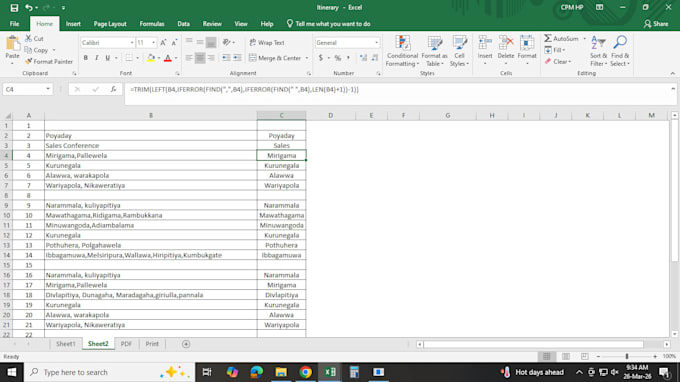The height and width of the screenshot is (382, 680).
Task: Click the Undo arrow icon
Action: pyautogui.click(x=29, y=8)
